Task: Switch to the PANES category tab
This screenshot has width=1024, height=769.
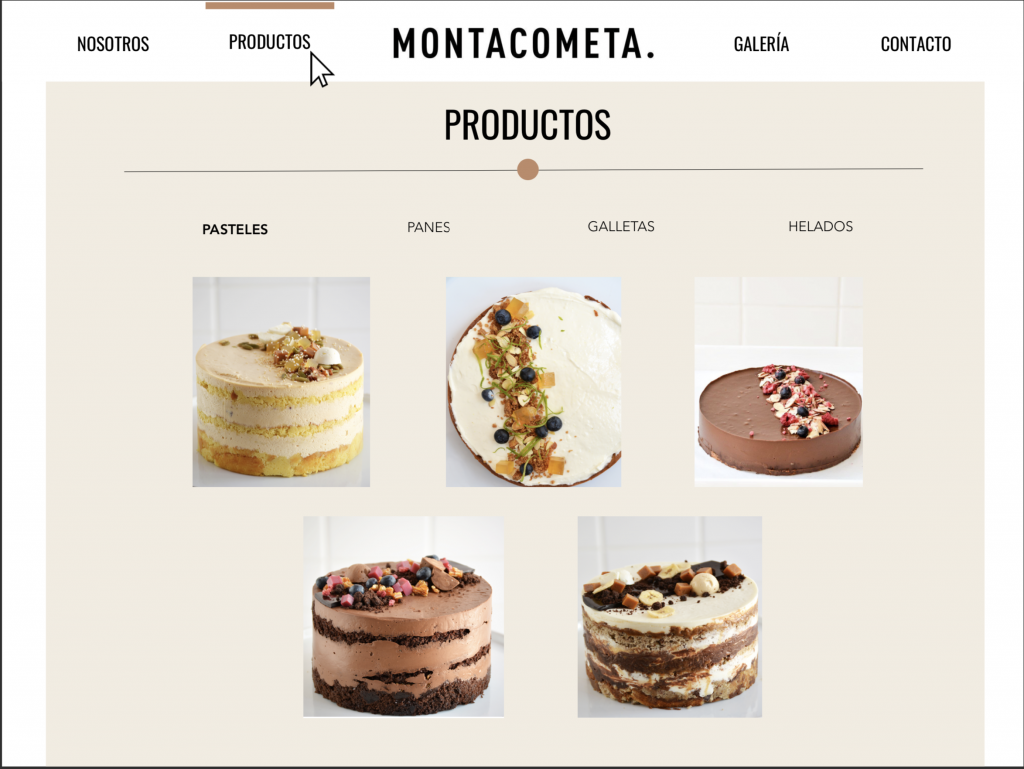Action: coord(428,227)
